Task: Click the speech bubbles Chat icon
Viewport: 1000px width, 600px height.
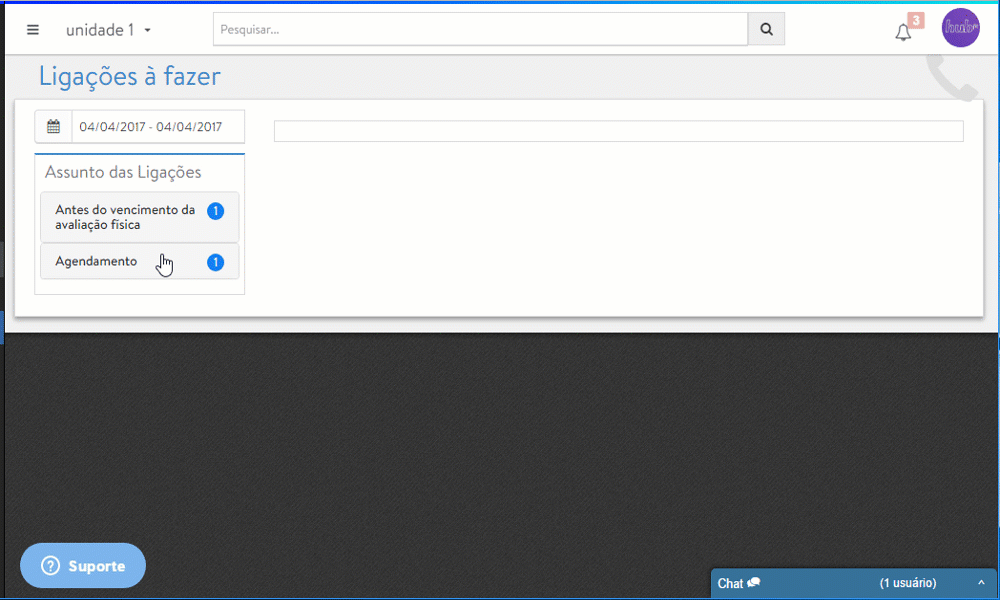Action: point(754,583)
